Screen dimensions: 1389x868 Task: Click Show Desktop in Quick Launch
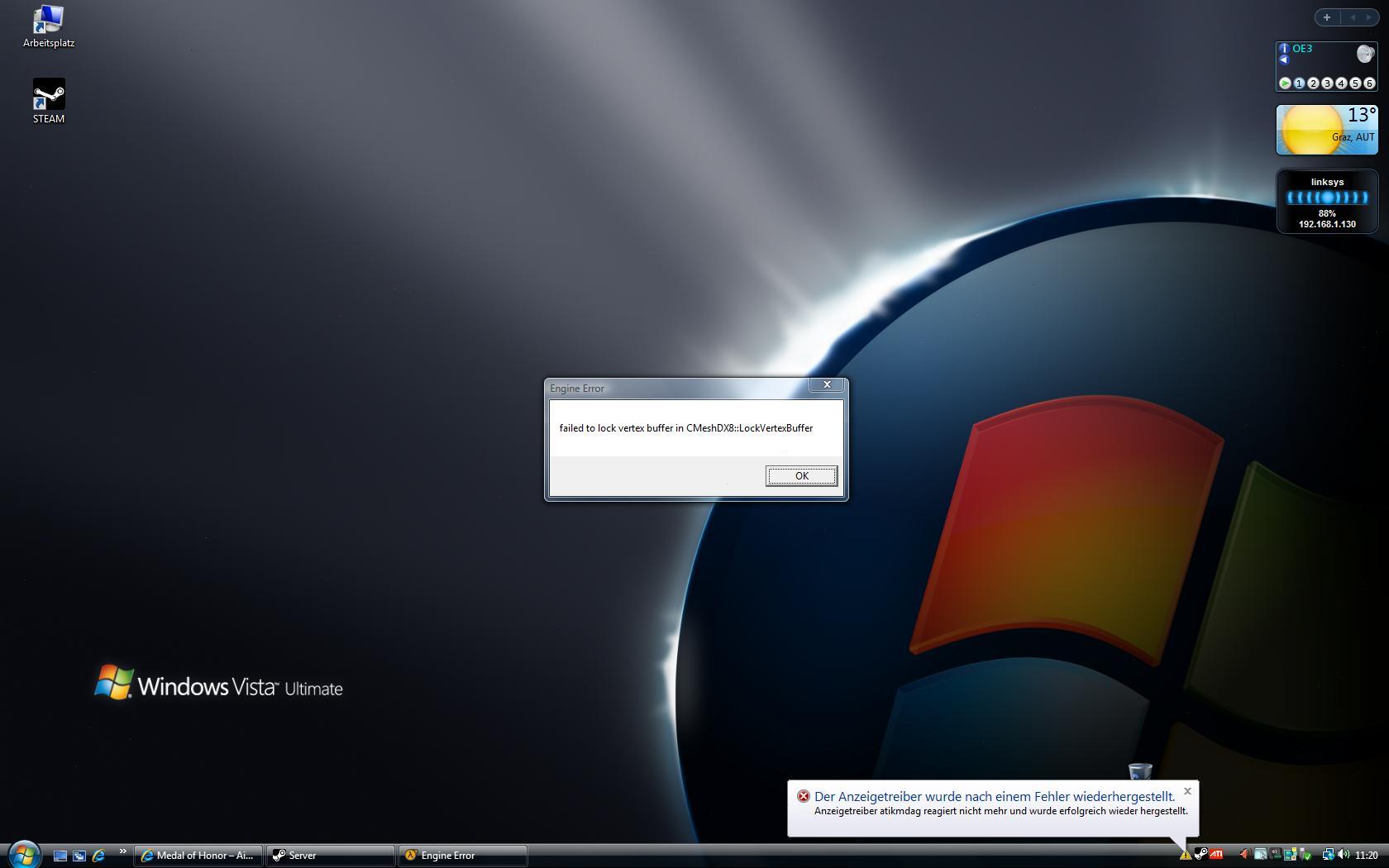[60, 856]
